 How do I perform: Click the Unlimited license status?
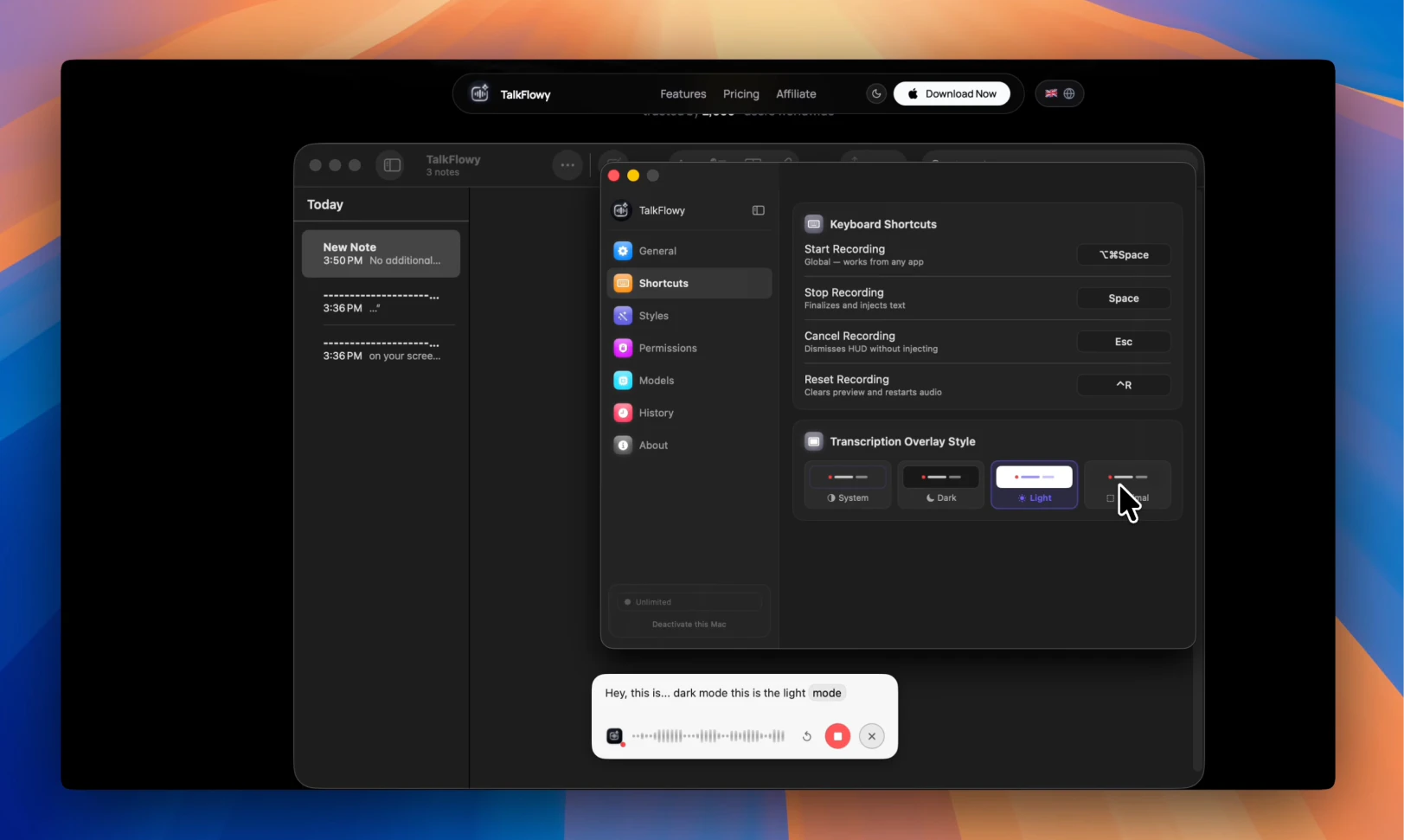pos(689,602)
